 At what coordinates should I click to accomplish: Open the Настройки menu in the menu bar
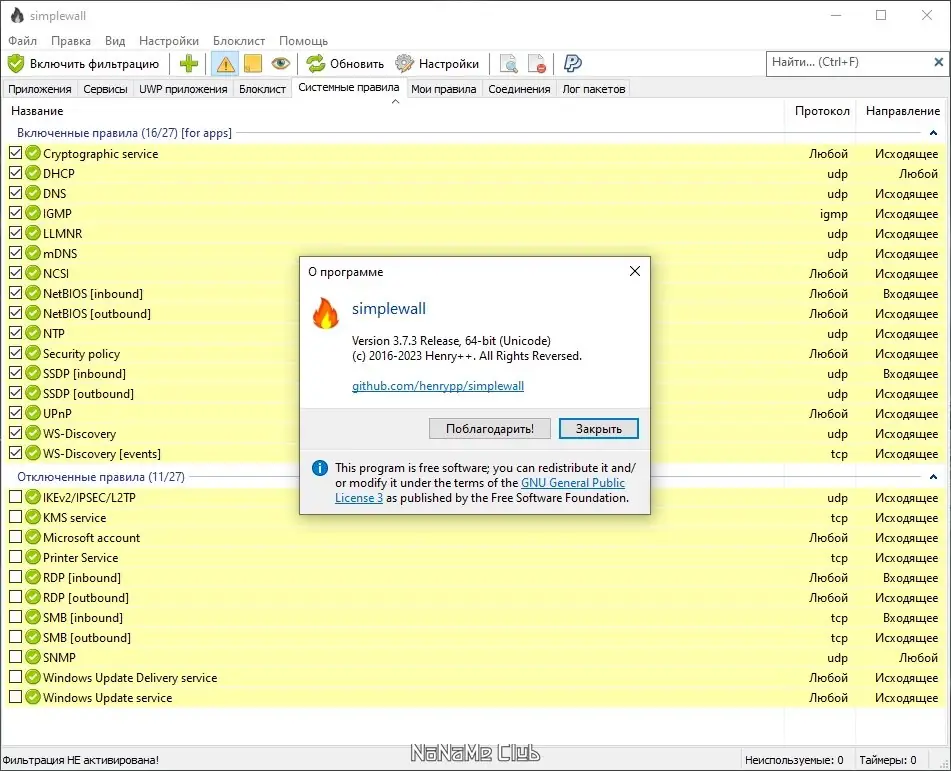click(169, 41)
